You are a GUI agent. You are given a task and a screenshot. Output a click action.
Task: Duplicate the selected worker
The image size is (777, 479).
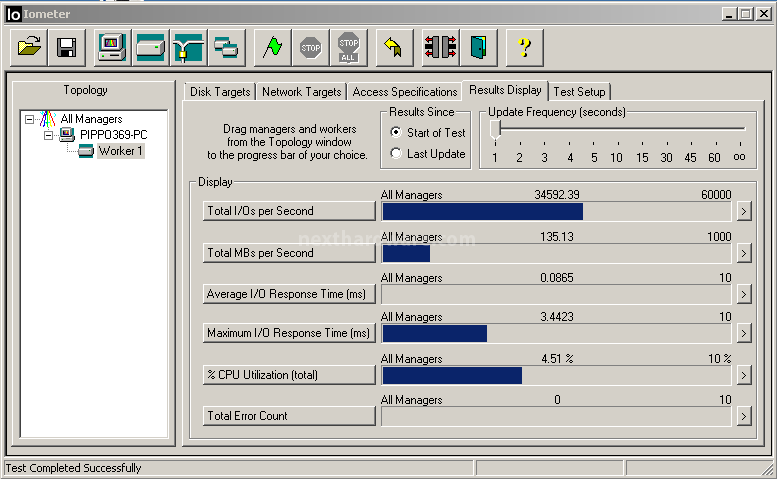coord(226,48)
